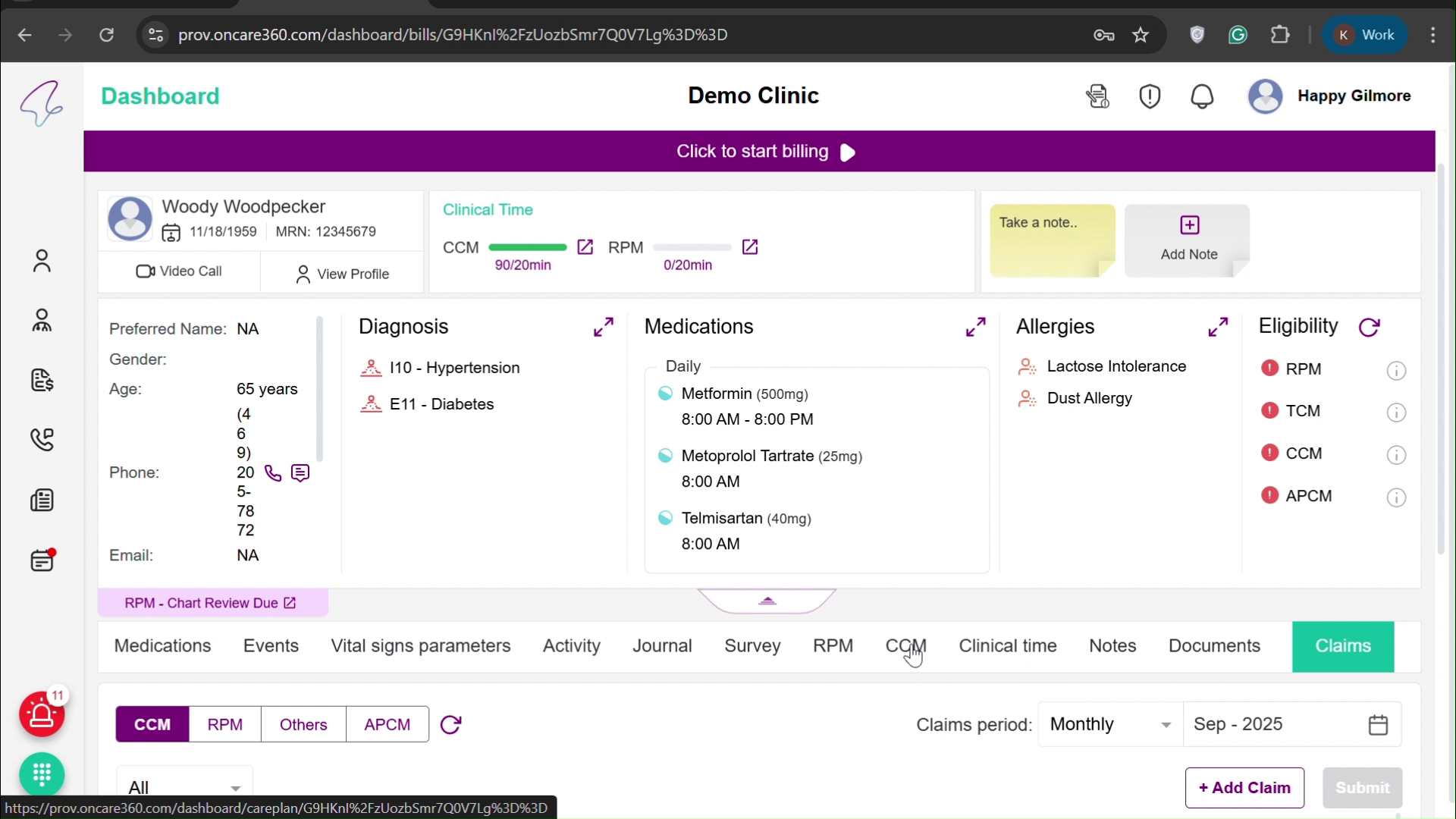Open the Documents tab
The image size is (1456, 819).
1215,646
